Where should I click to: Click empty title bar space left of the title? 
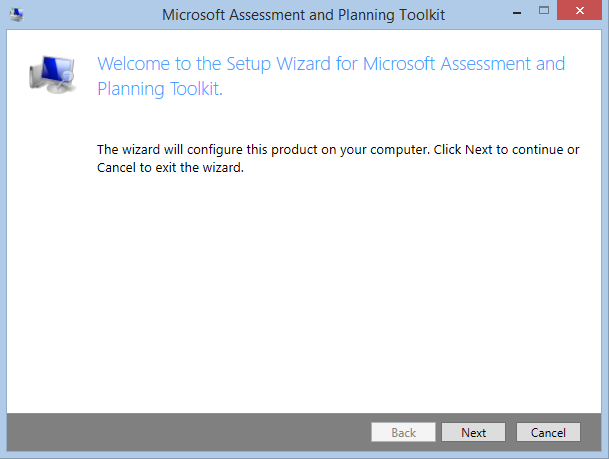(90, 15)
